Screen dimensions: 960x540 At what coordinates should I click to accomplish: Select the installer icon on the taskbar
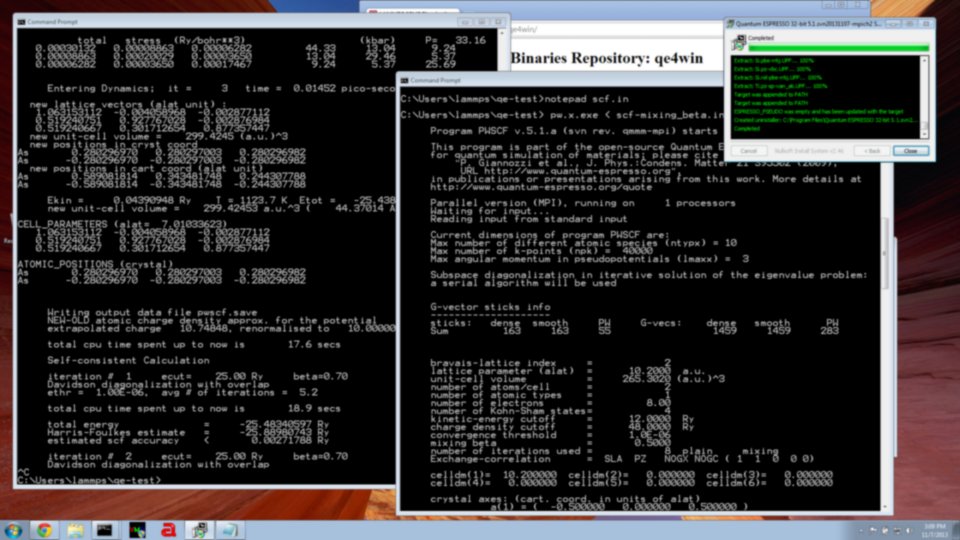tap(200, 529)
